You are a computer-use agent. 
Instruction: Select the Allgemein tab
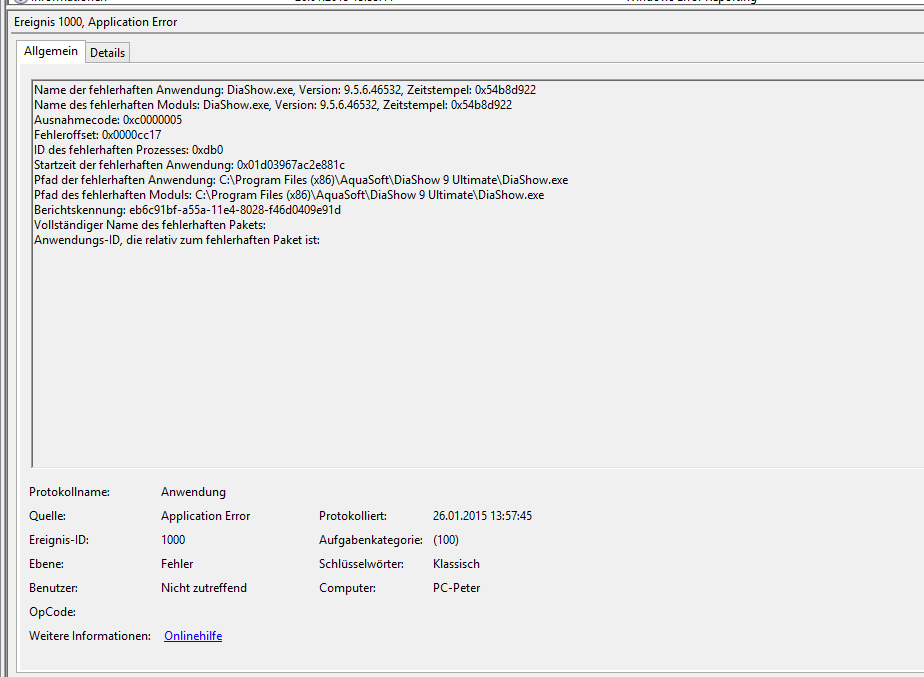tap(51, 51)
